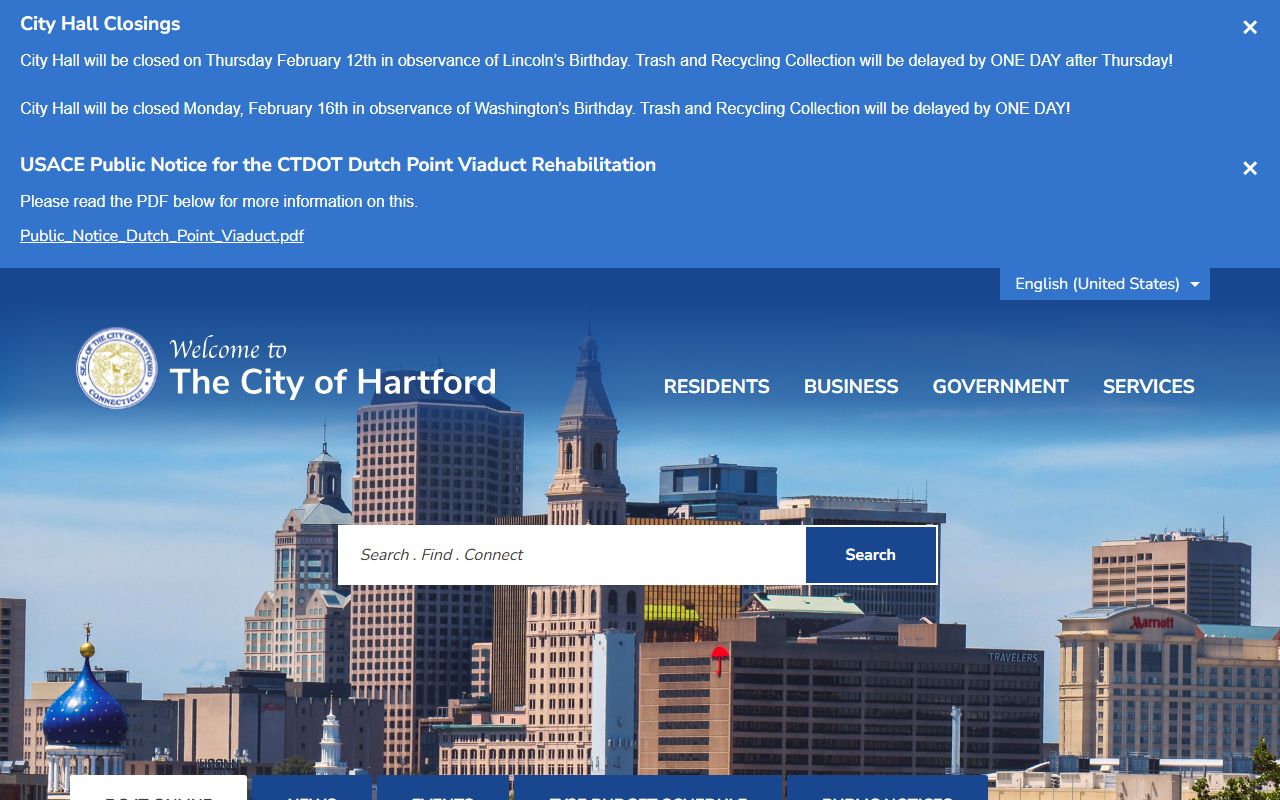1280x800 pixels.
Task: Click 'Please read the PDF below' text
Action: [x=219, y=202]
